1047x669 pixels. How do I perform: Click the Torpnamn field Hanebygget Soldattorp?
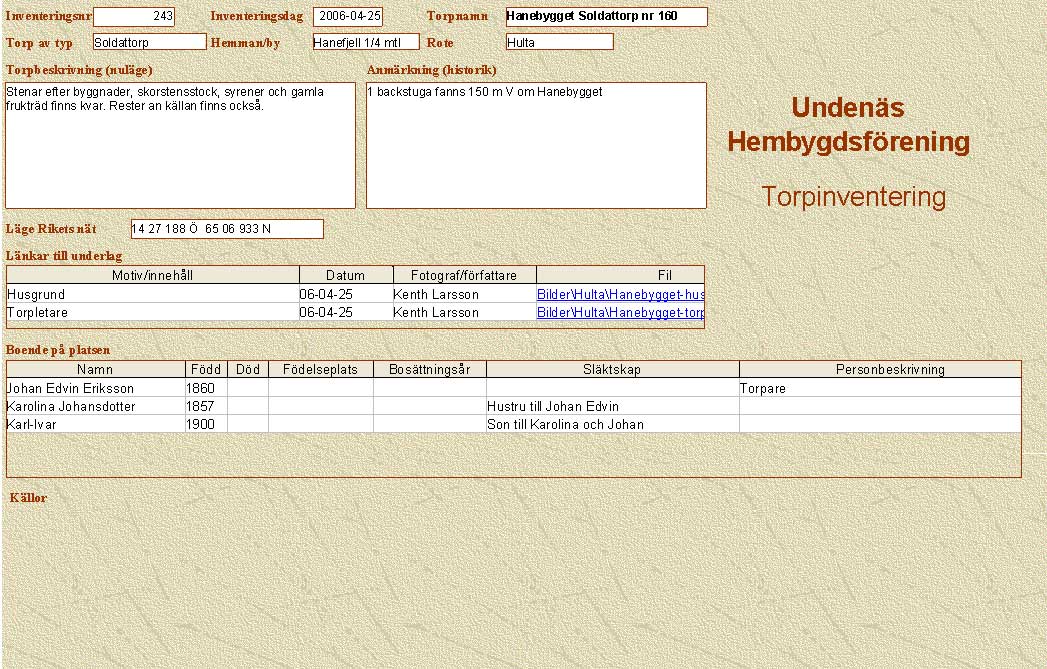[x=606, y=17]
